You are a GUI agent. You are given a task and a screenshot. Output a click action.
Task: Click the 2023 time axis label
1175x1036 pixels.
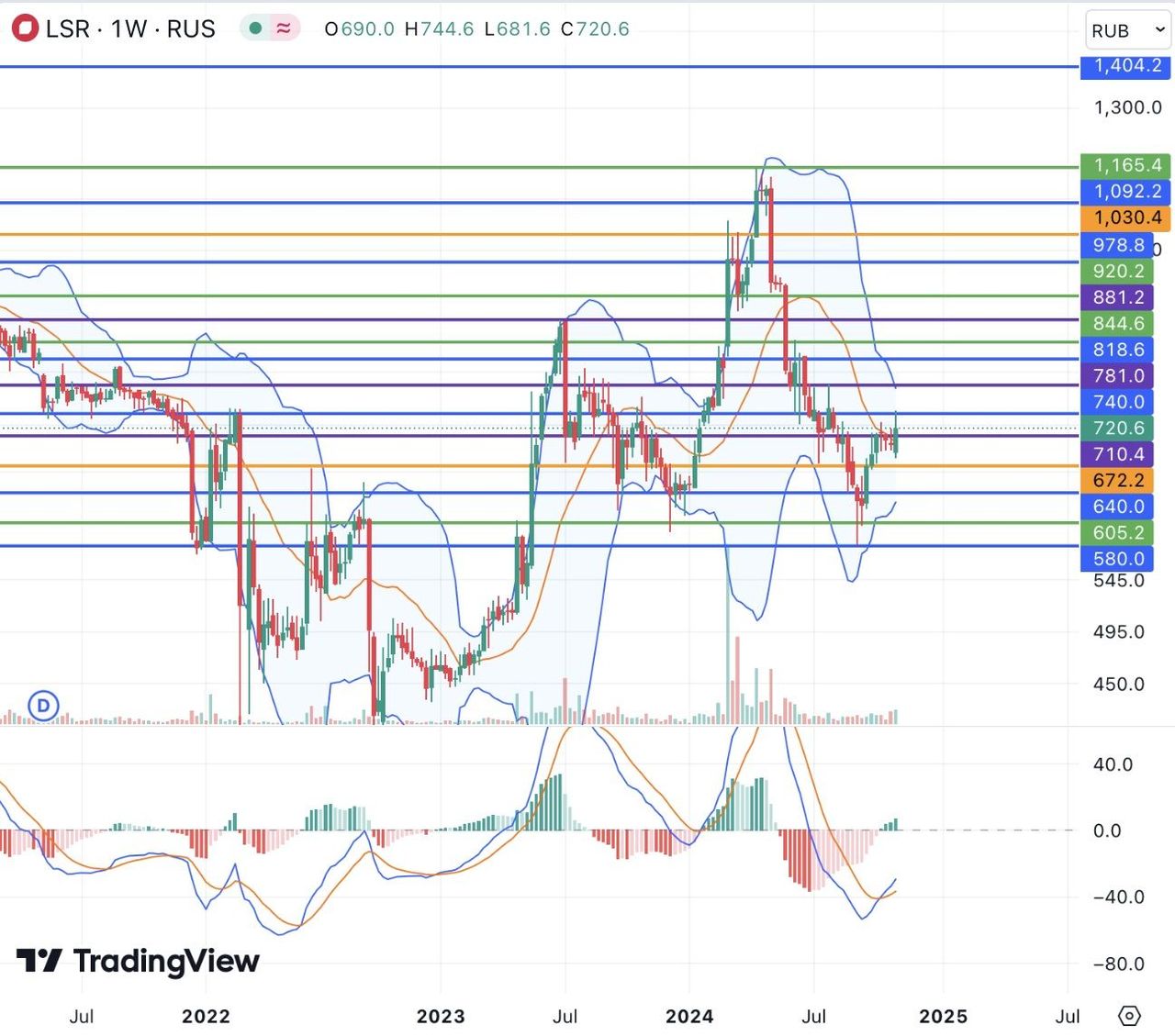[x=441, y=1016]
